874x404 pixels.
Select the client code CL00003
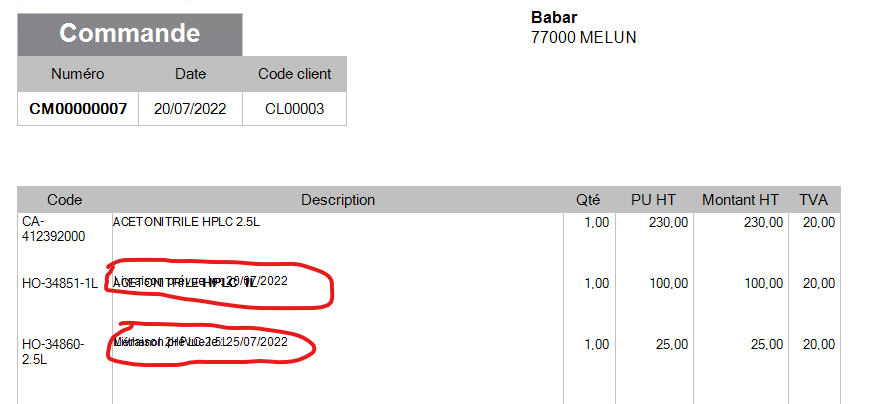294,109
